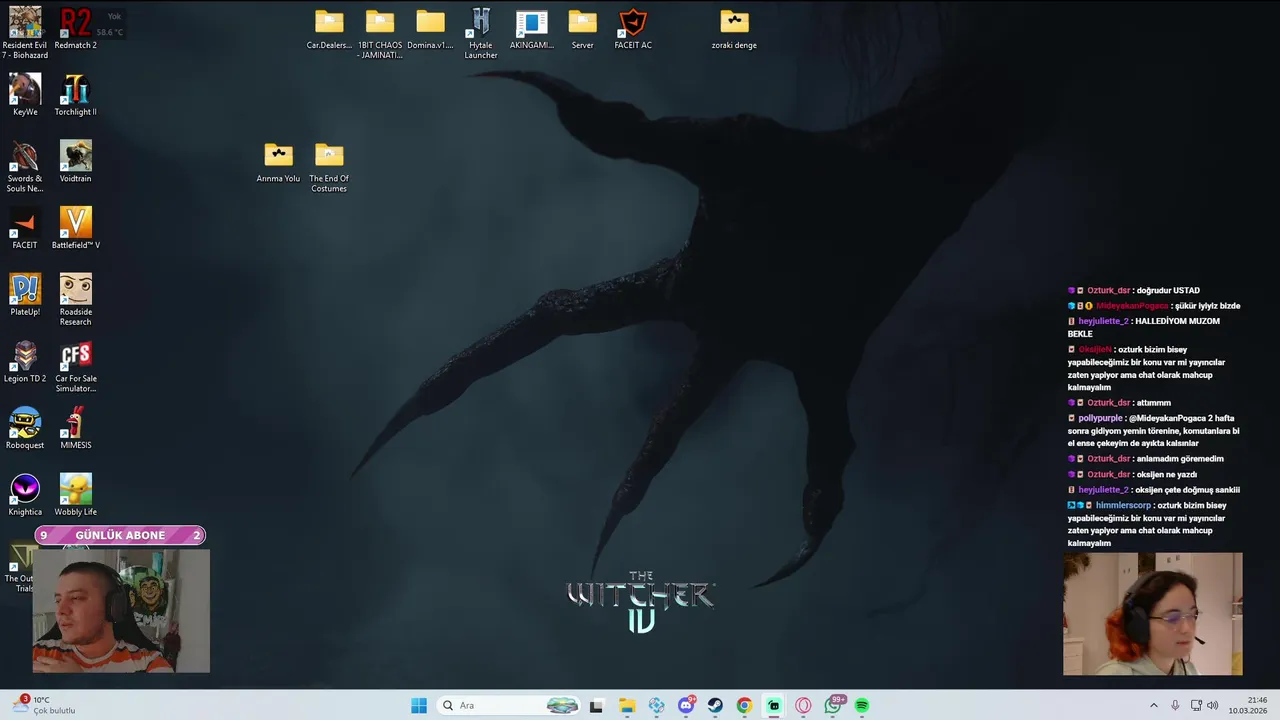
Task: Open File Explorer from the taskbar
Action: pos(627,705)
